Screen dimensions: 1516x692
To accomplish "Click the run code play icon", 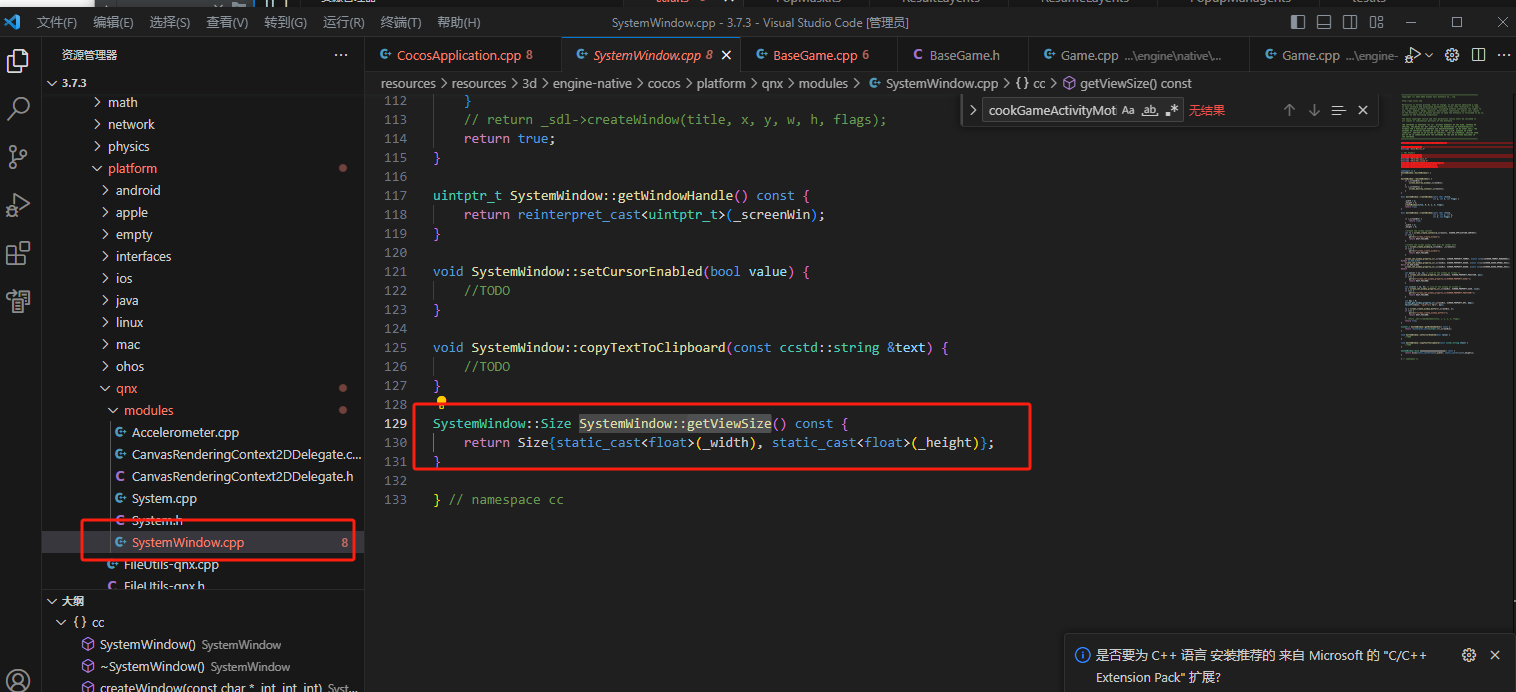I will (x=1414, y=55).
